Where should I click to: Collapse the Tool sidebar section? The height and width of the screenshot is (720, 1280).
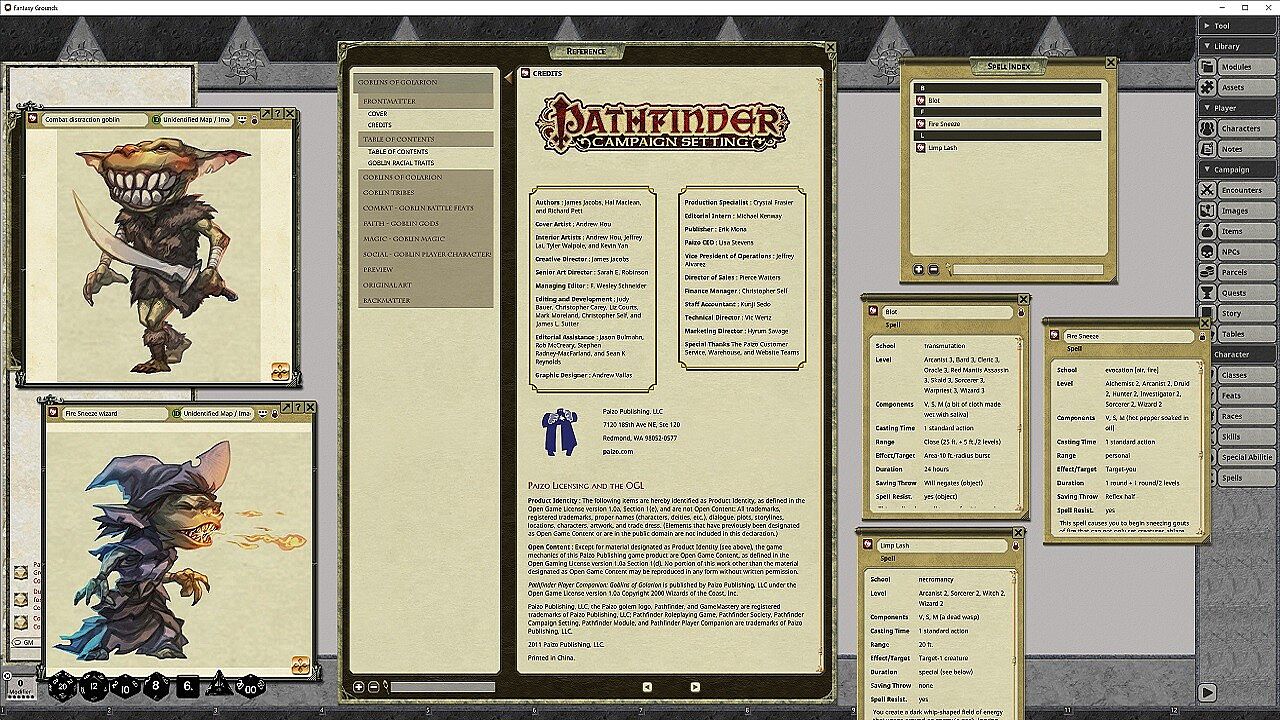[1237, 26]
